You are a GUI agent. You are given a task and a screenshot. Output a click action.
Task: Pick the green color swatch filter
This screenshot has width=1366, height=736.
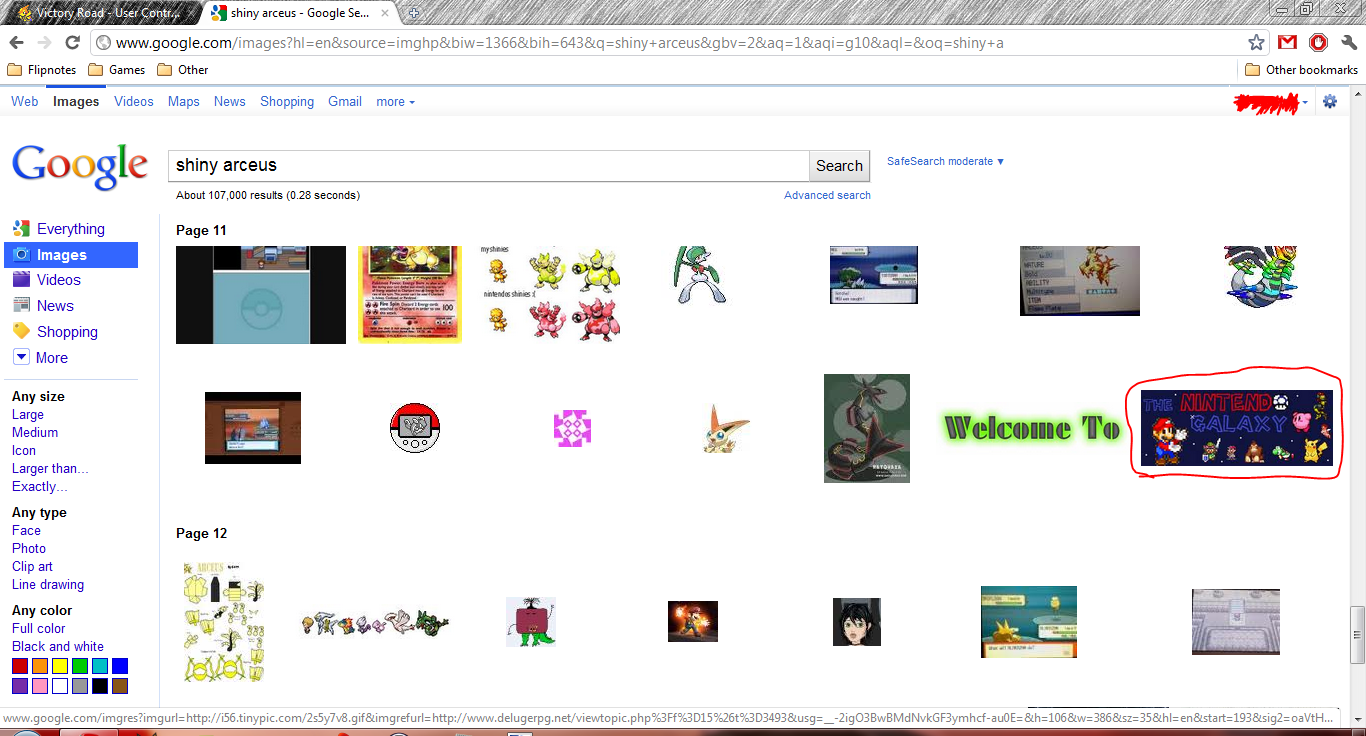[80, 666]
